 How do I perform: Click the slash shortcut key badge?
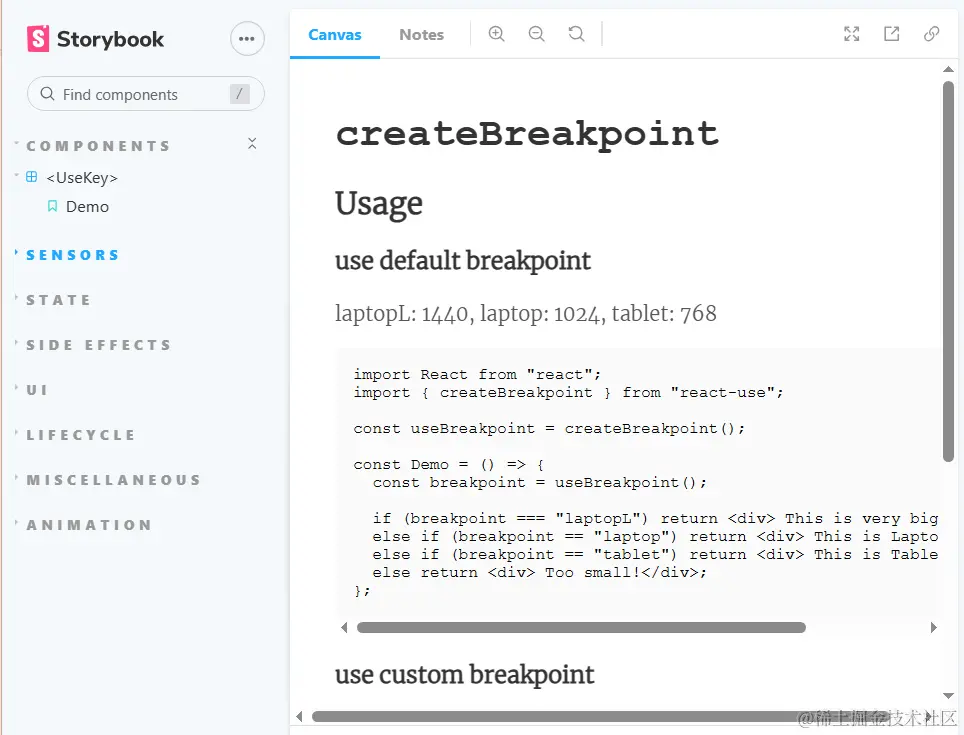coord(239,94)
